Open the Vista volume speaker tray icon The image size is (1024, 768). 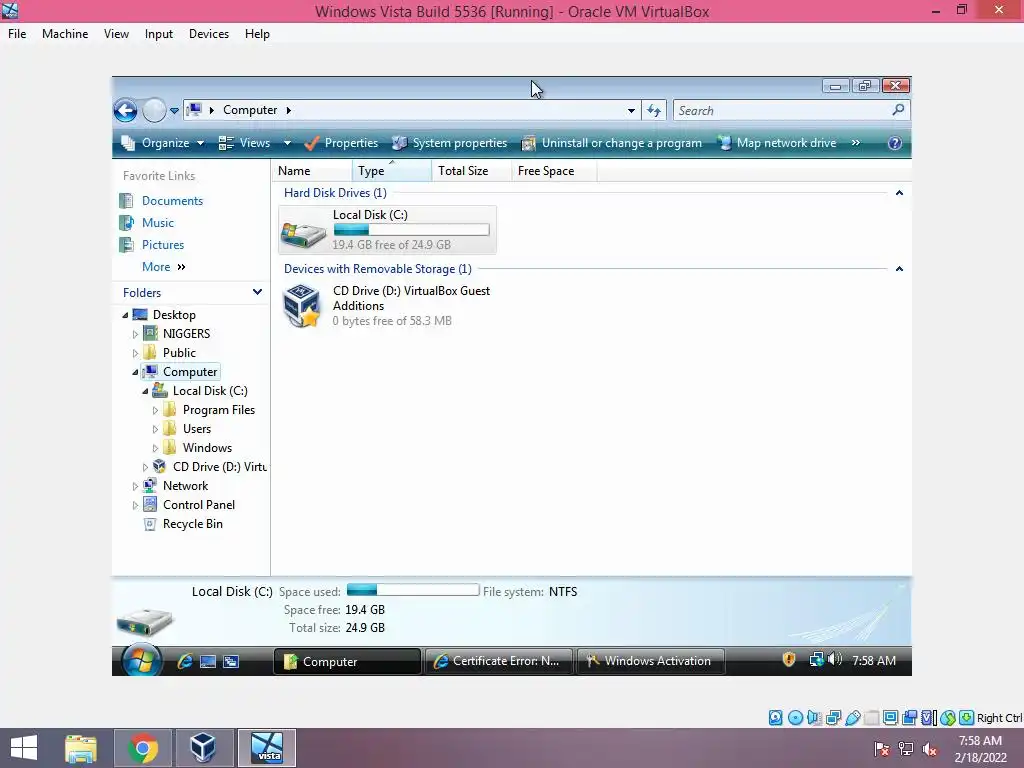[x=835, y=660]
